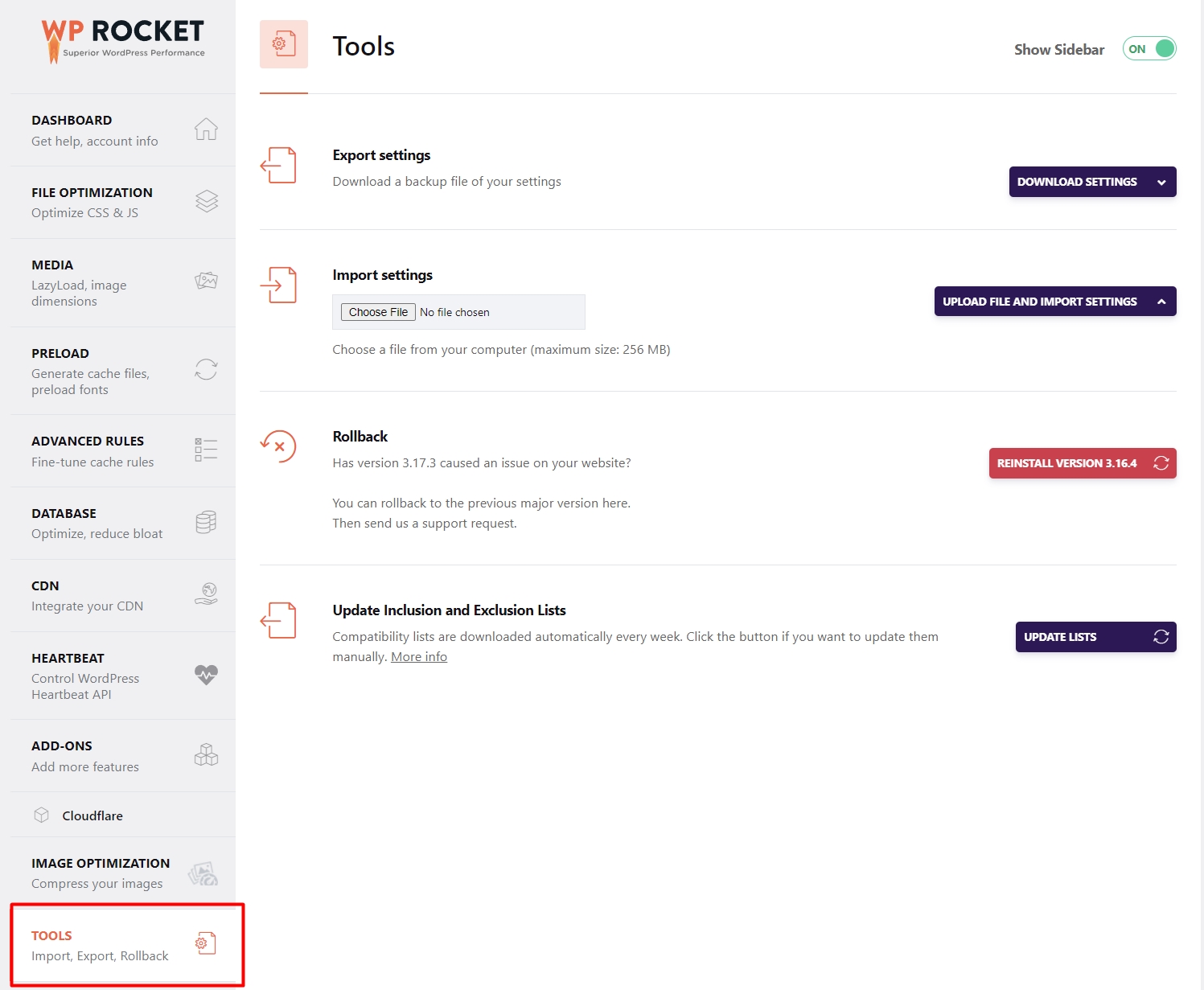Screen dimensions: 1204x990
Task: Click the Rollback circular arrow icon
Action: tap(278, 446)
